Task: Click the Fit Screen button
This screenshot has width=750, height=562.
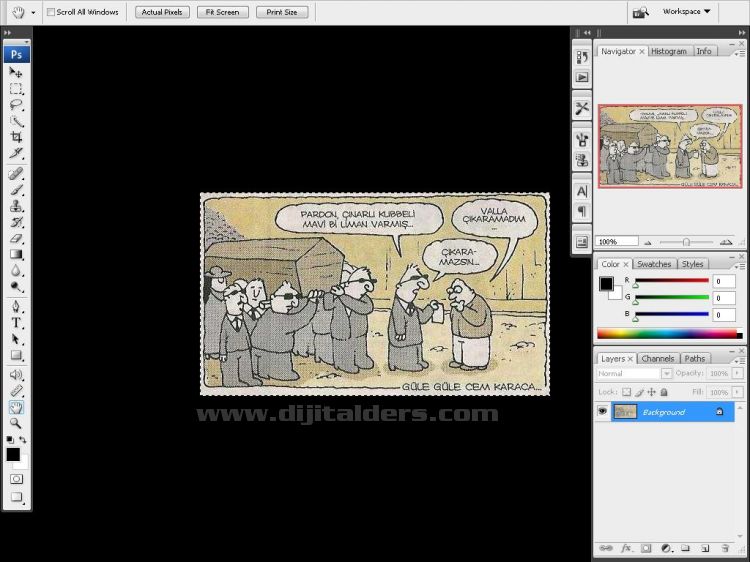Action: point(222,12)
